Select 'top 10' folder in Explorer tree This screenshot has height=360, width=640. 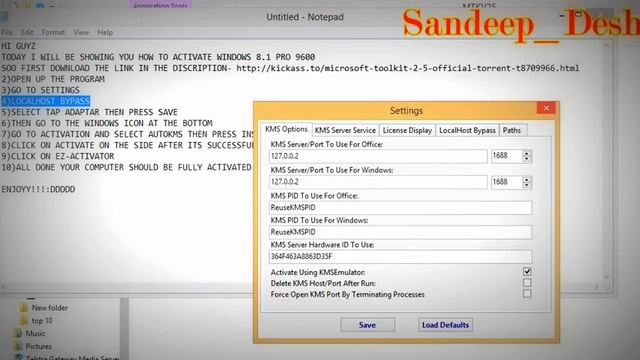[x=42, y=321]
